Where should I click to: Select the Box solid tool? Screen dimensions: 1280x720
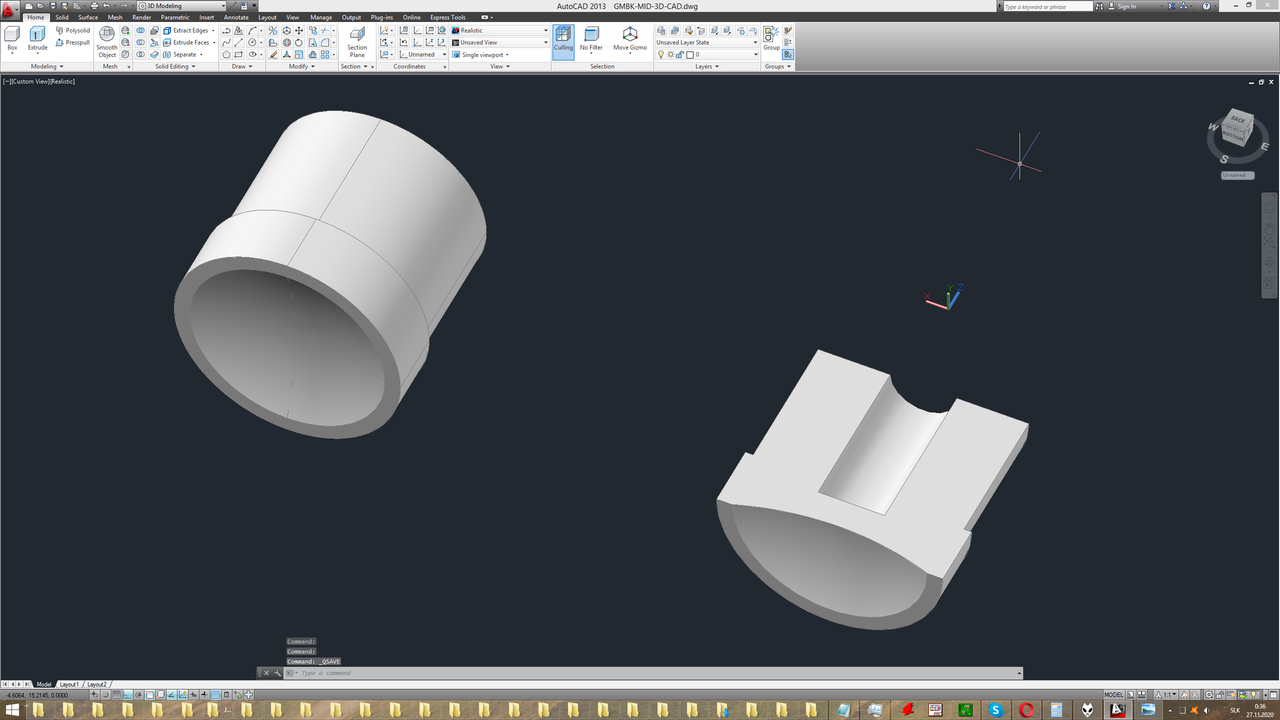pyautogui.click(x=12, y=39)
